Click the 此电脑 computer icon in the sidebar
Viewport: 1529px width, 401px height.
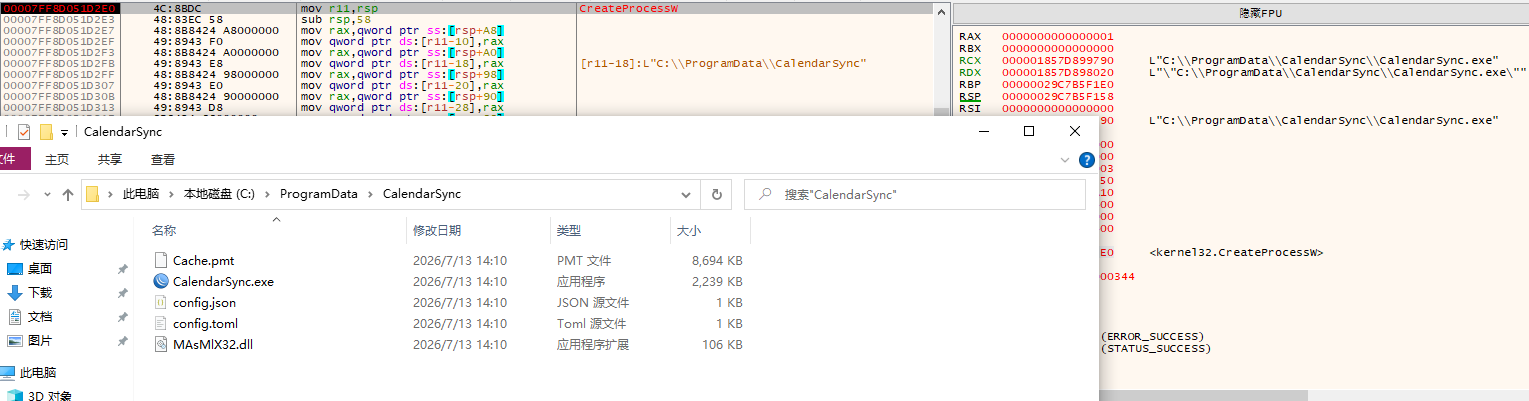pos(7,372)
